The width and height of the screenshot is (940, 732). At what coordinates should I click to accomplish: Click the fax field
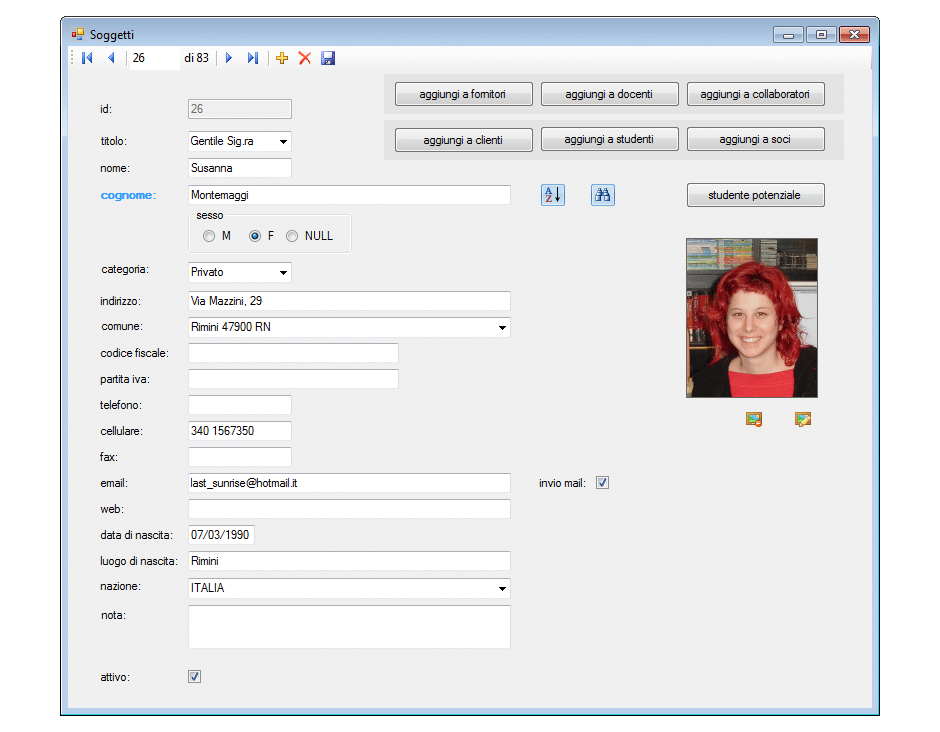pos(240,457)
